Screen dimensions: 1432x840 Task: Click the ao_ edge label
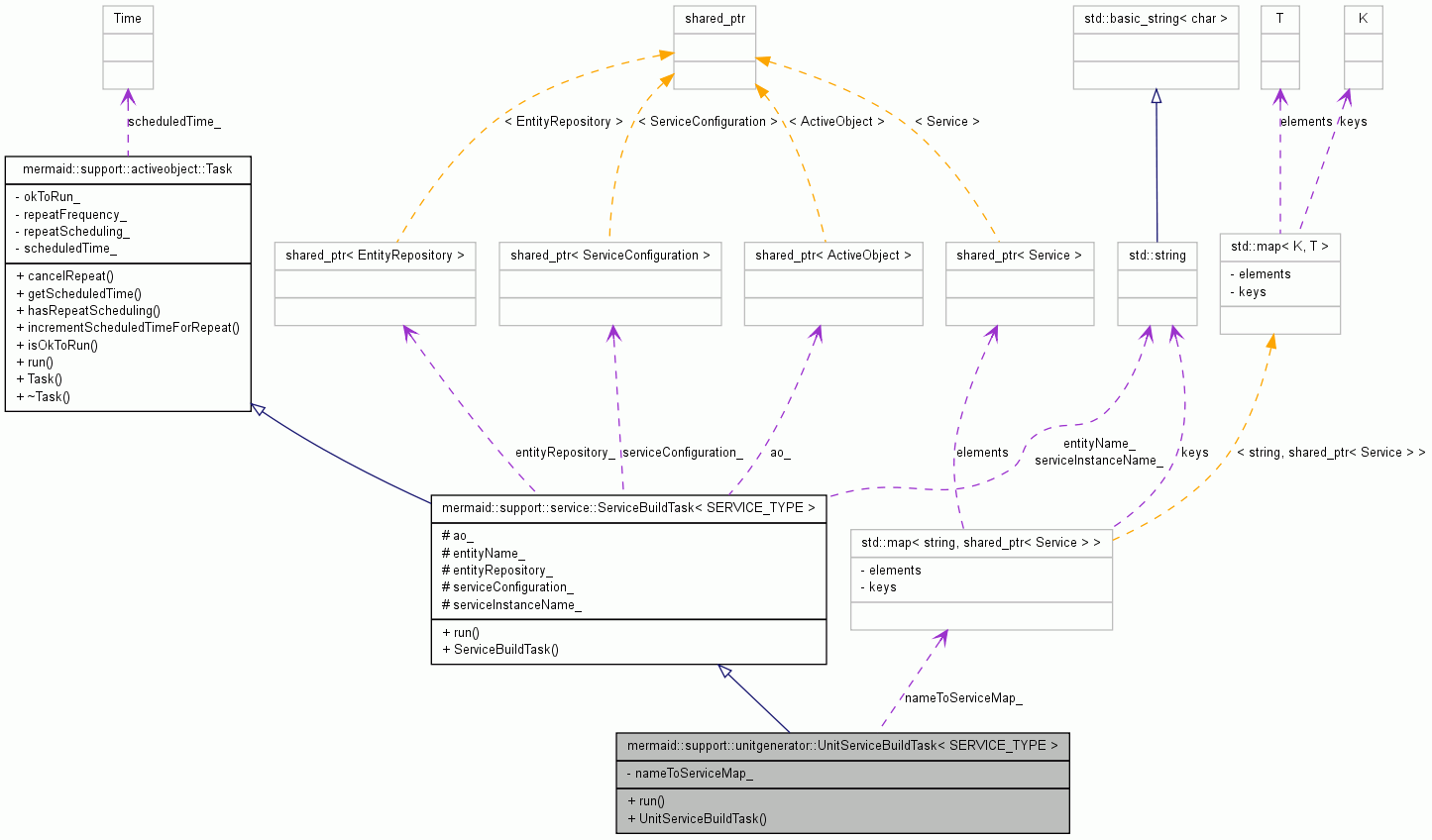[x=781, y=452]
